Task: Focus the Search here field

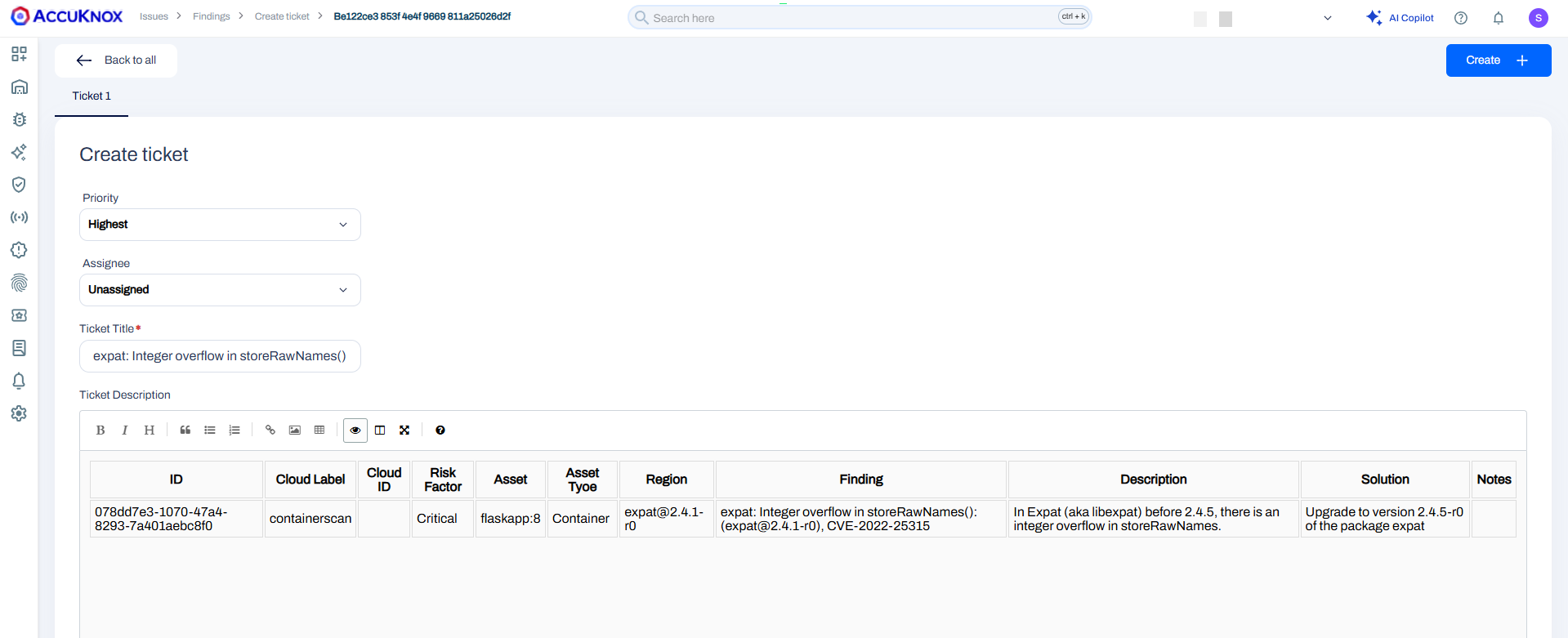Action: click(860, 17)
